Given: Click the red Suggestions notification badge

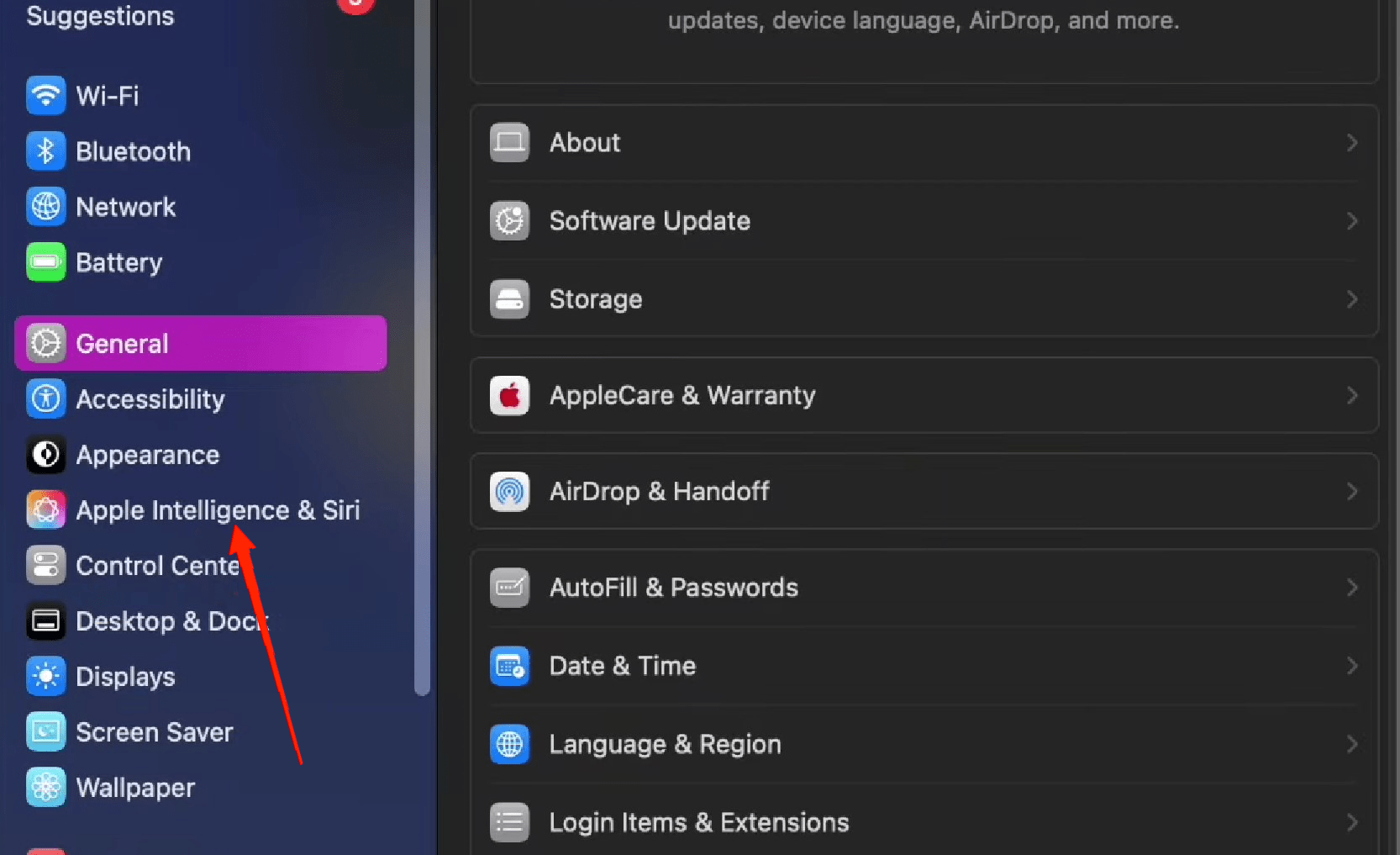Looking at the screenshot, I should coord(355,4).
